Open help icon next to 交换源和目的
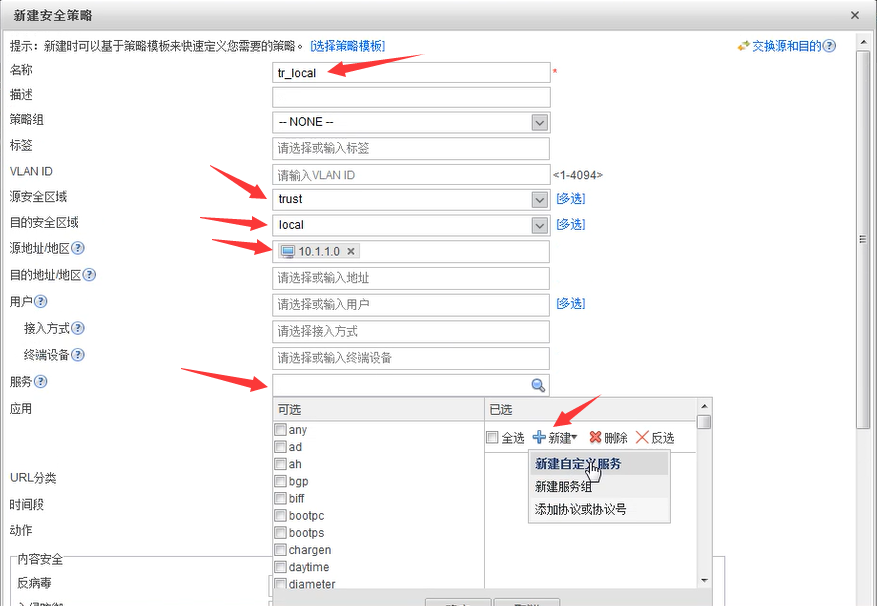Viewport: 877px width, 606px height. (829, 46)
